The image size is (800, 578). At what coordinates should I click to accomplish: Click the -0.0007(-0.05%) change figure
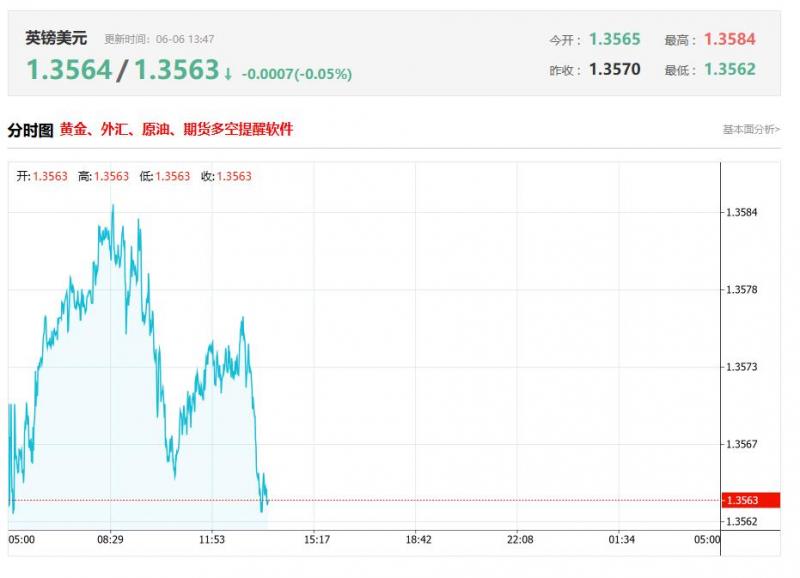click(297, 74)
